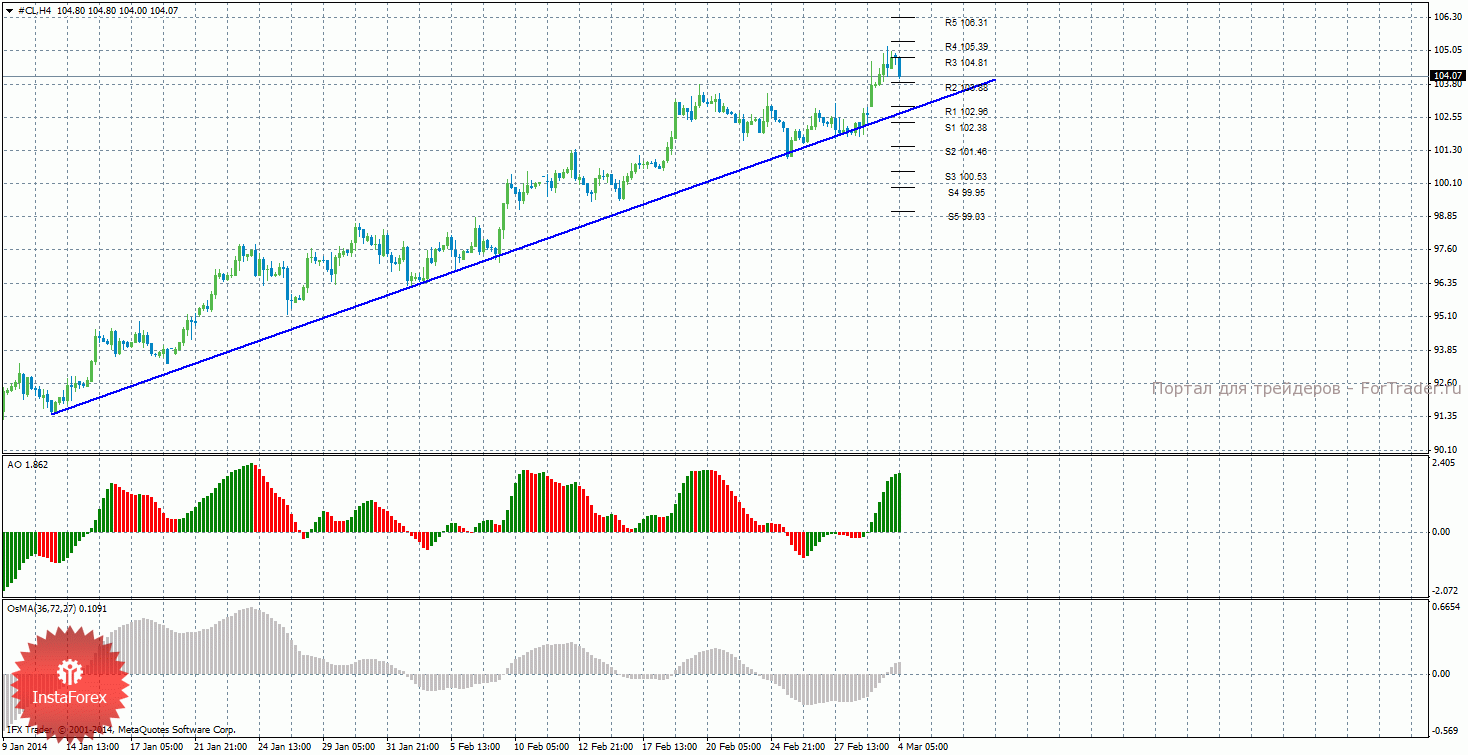The width and height of the screenshot is (1468, 755).
Task: Click the IFX Trader MetaQuotes copyright text
Action: click(x=120, y=731)
